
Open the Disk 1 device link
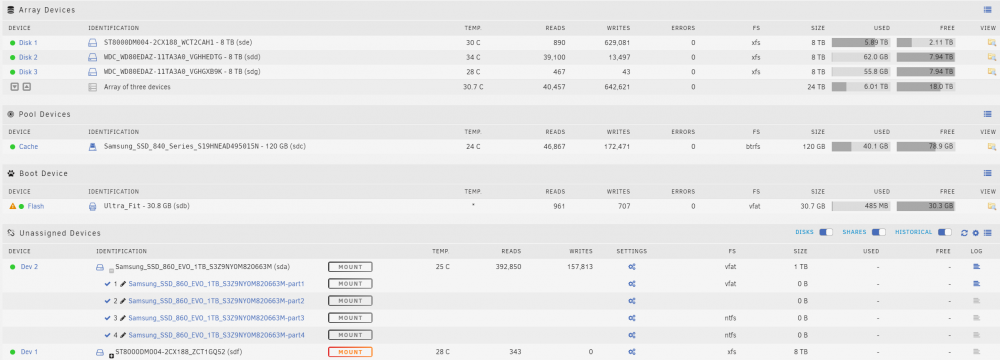click(x=28, y=42)
